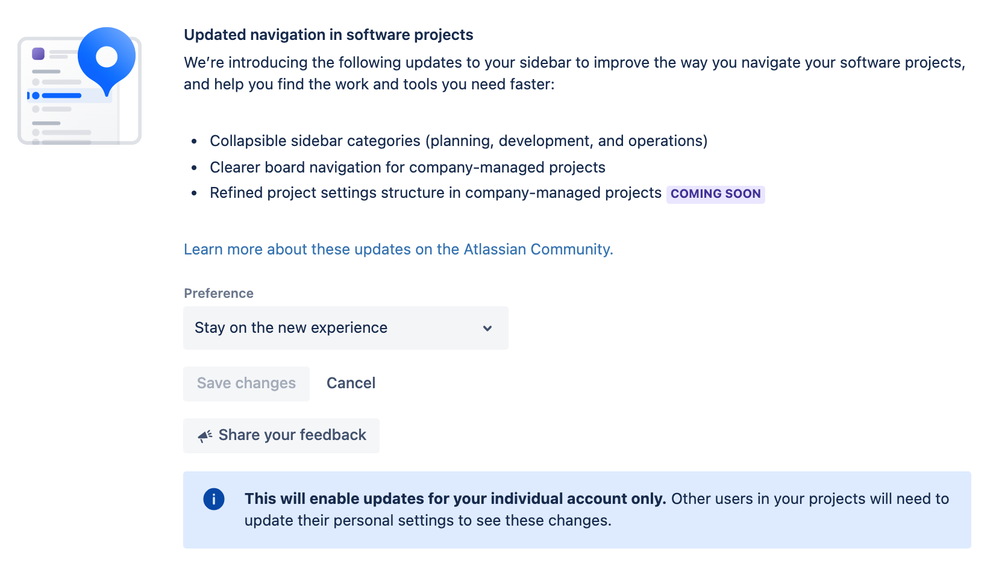Click the highlighted blue row in the sidebar illustration
The height and width of the screenshot is (580, 999).
[68, 96]
